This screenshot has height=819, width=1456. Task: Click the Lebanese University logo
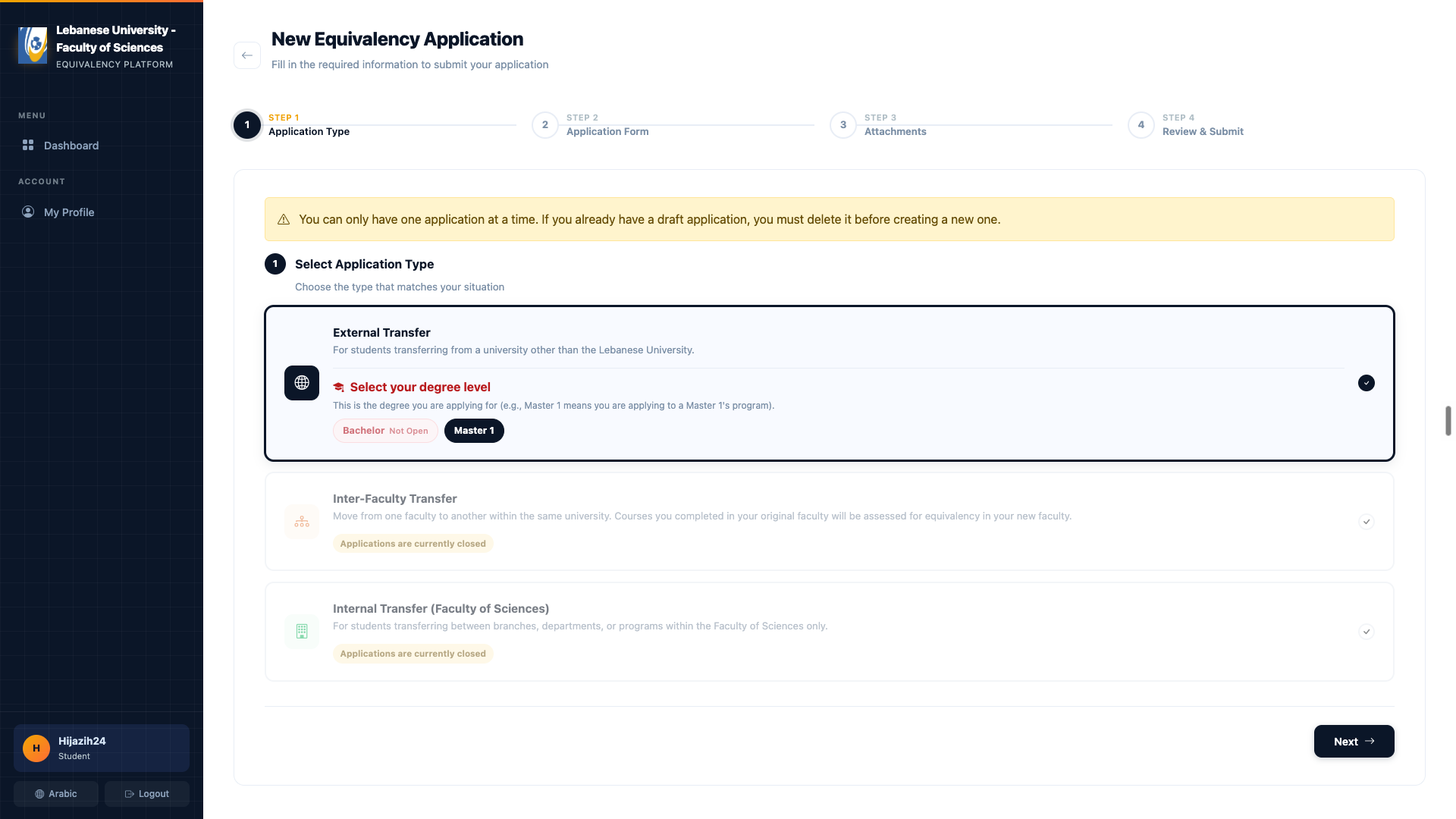pos(33,45)
